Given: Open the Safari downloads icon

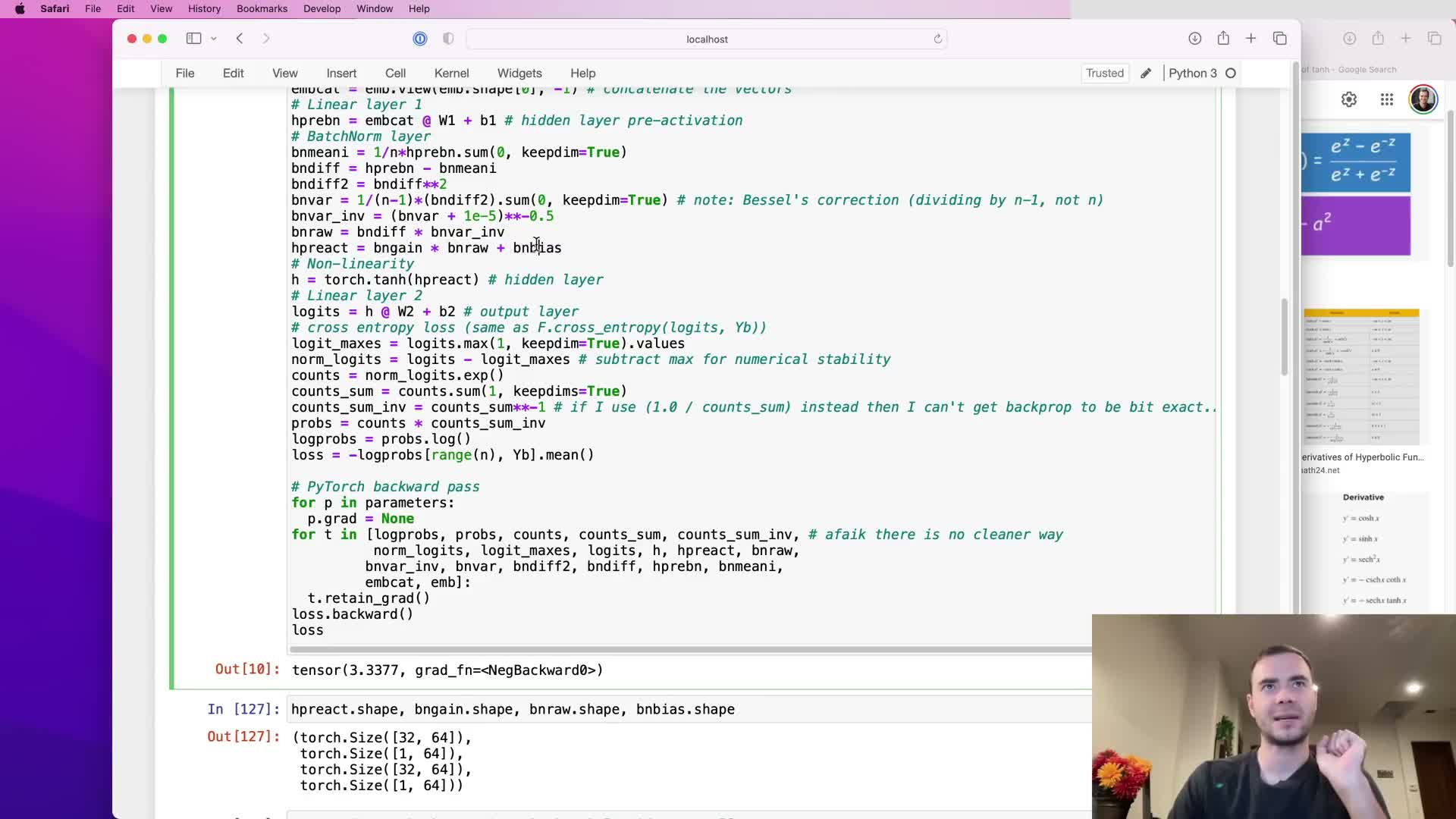Looking at the screenshot, I should click(x=1194, y=39).
